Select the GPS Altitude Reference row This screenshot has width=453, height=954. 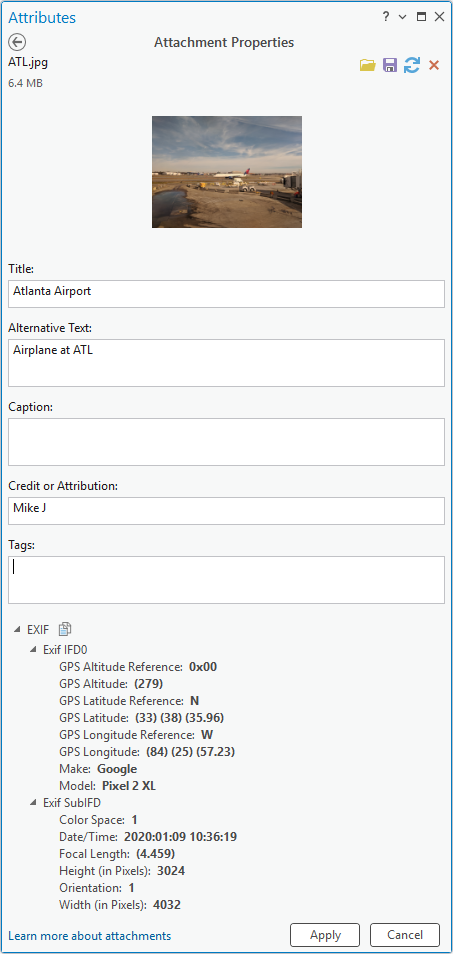[x=138, y=667]
